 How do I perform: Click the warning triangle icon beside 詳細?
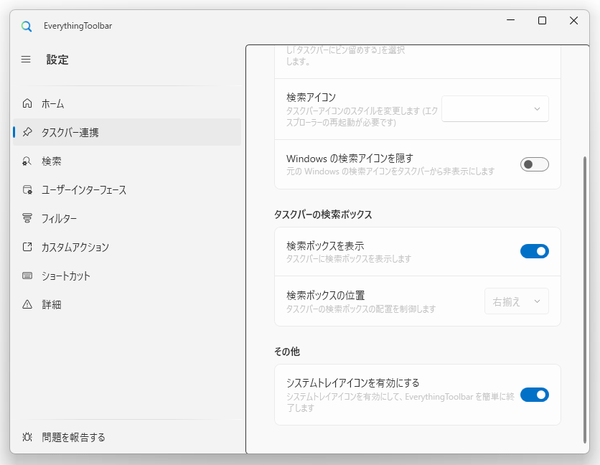(27, 305)
